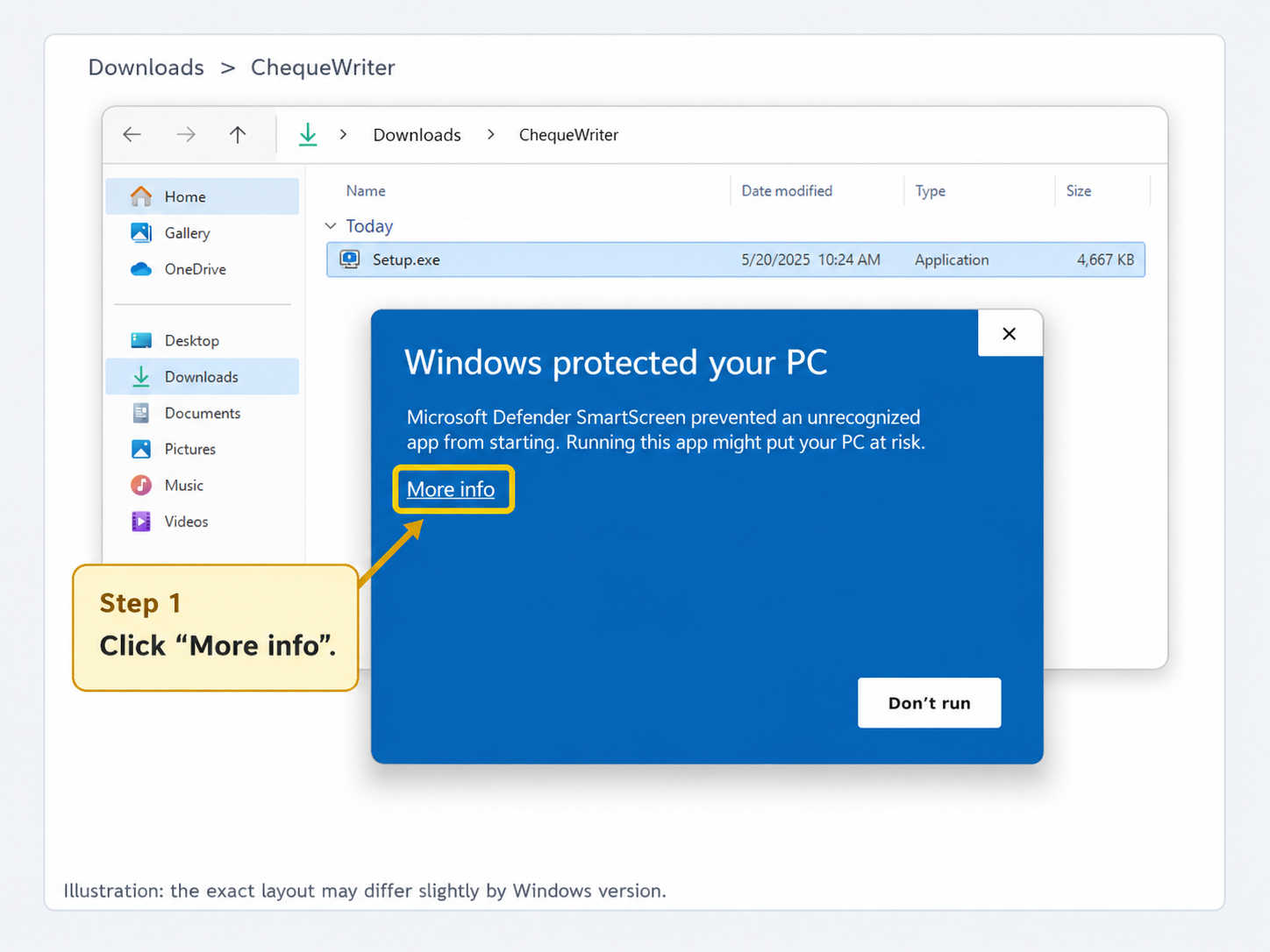Select Desktop in the navigation pane

click(203, 340)
